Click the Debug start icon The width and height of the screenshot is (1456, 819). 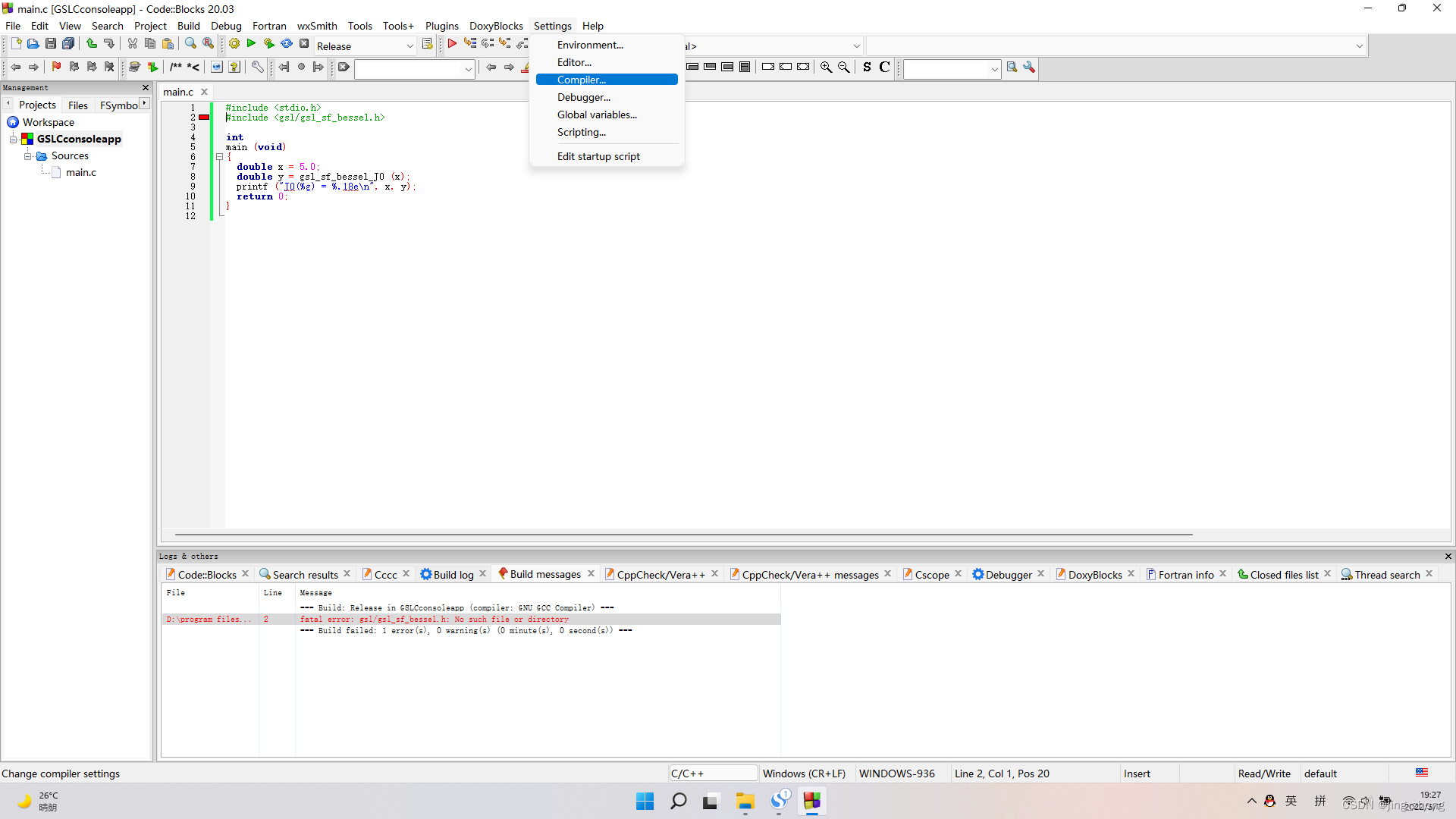[452, 45]
